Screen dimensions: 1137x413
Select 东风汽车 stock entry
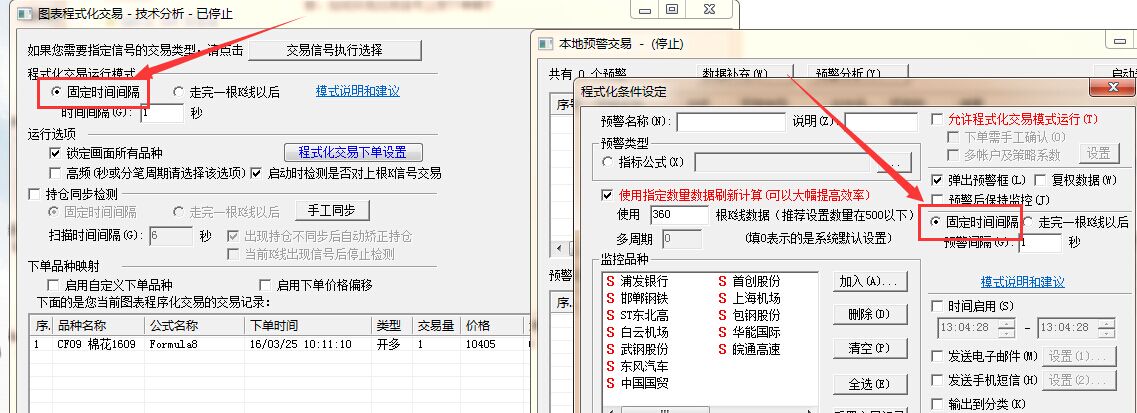coord(643,366)
